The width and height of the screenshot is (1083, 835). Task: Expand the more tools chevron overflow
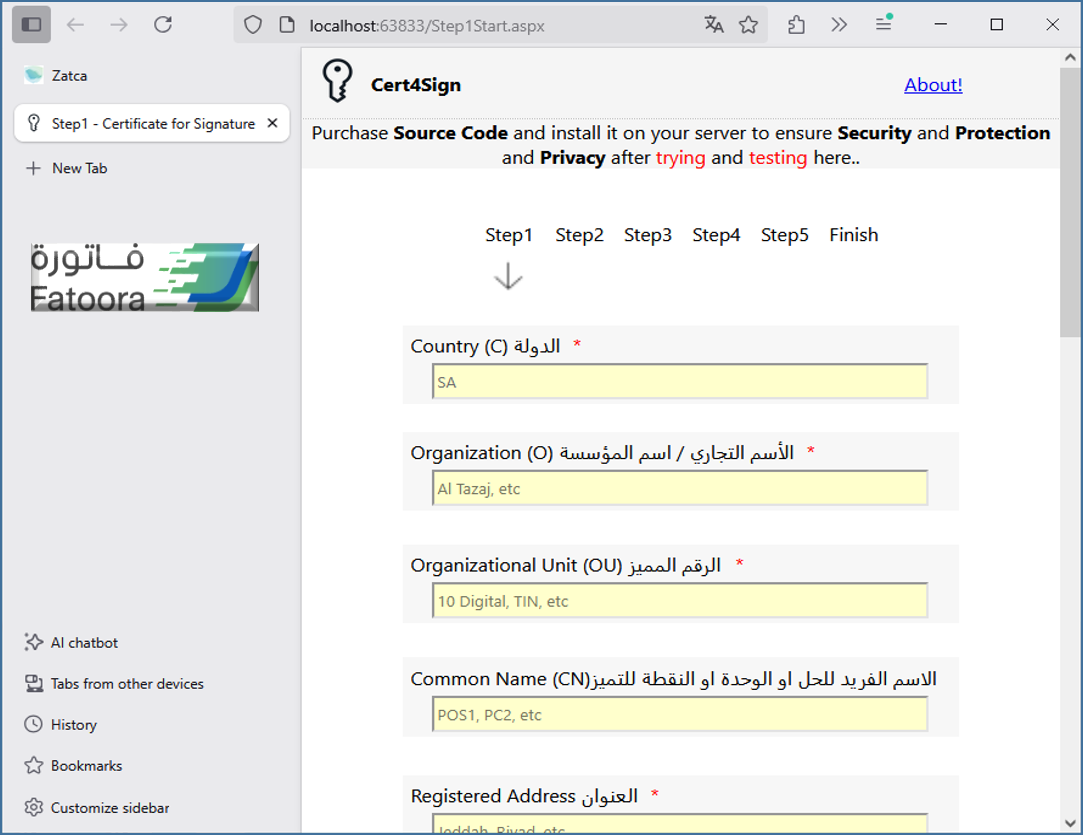click(x=839, y=25)
